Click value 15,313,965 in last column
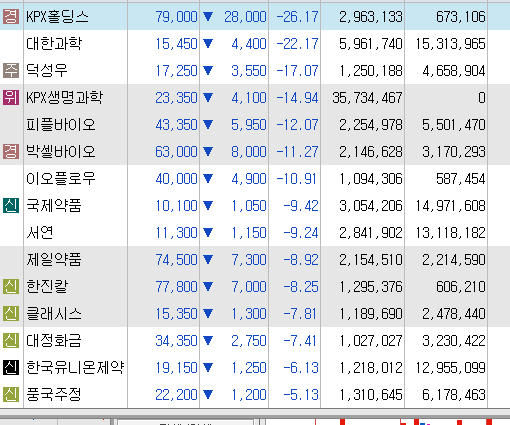The height and width of the screenshot is (425, 510). tap(450, 44)
